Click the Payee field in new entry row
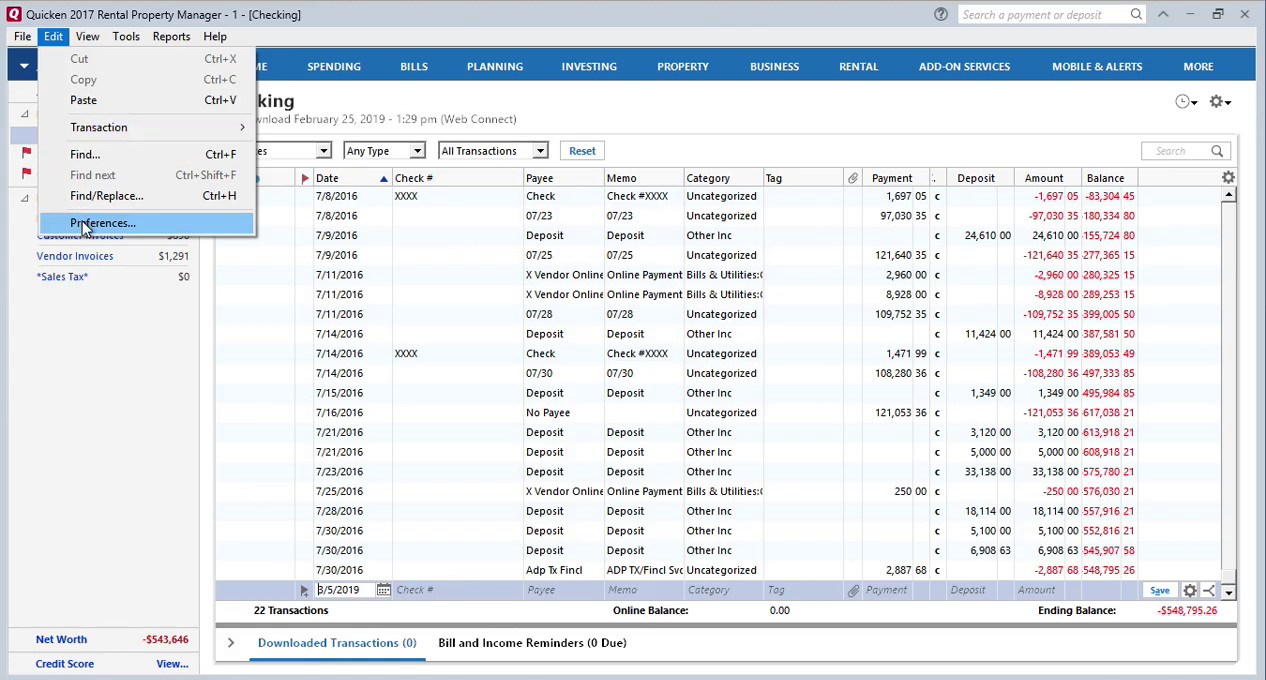Screen dimensions: 1266x680 pyautogui.click(x=563, y=590)
